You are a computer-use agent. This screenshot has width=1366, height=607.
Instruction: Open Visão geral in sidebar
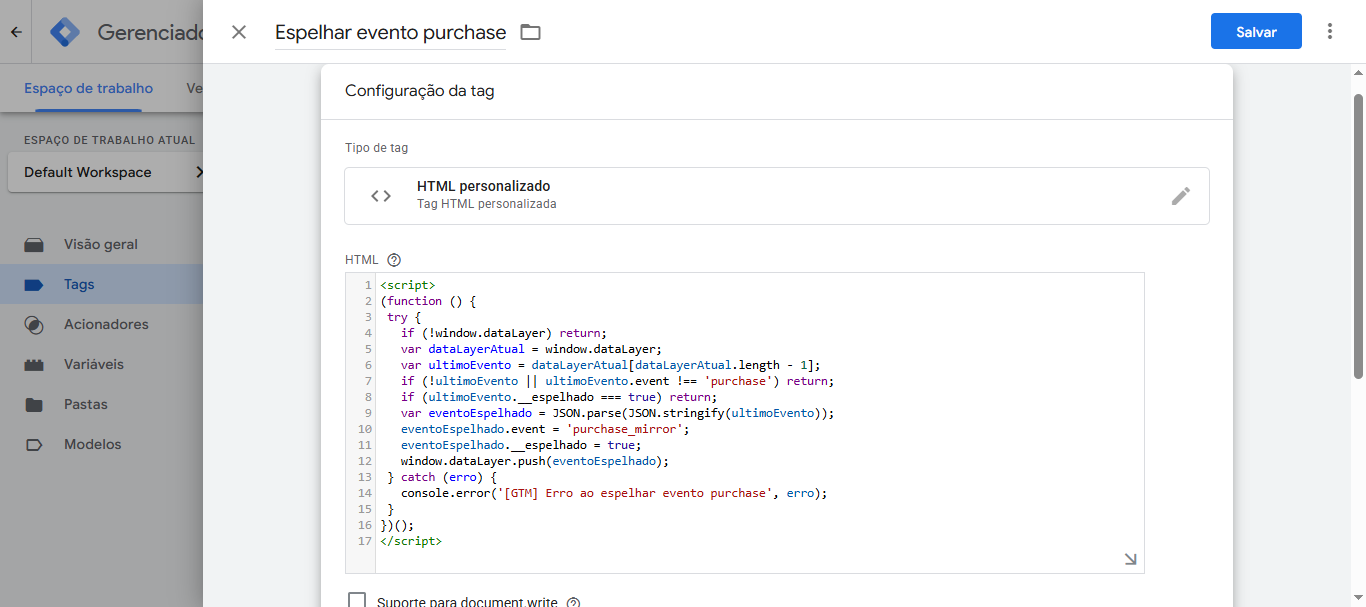pos(100,244)
